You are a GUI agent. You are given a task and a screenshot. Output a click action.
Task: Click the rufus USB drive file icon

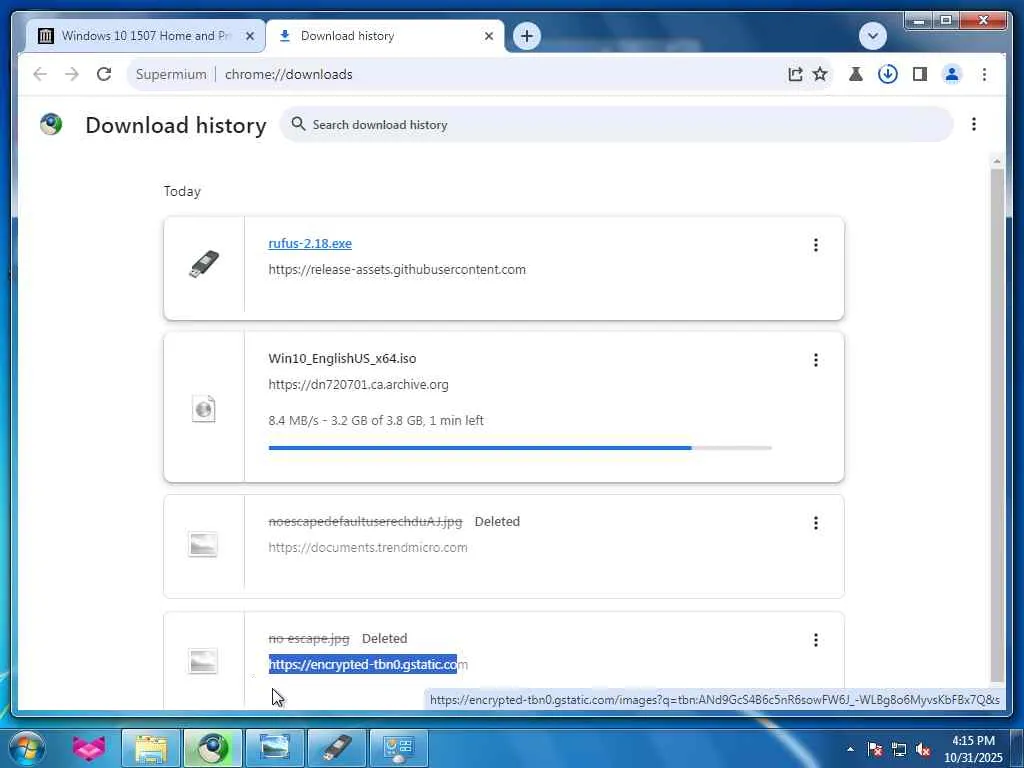[x=204, y=264]
